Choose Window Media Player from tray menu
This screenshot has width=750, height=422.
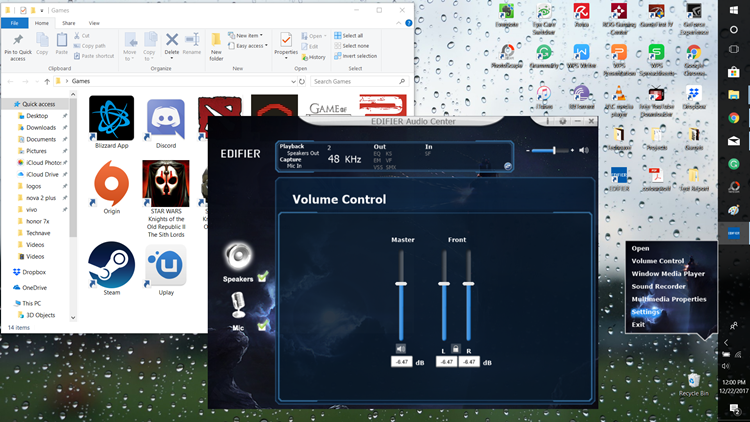pos(668,274)
